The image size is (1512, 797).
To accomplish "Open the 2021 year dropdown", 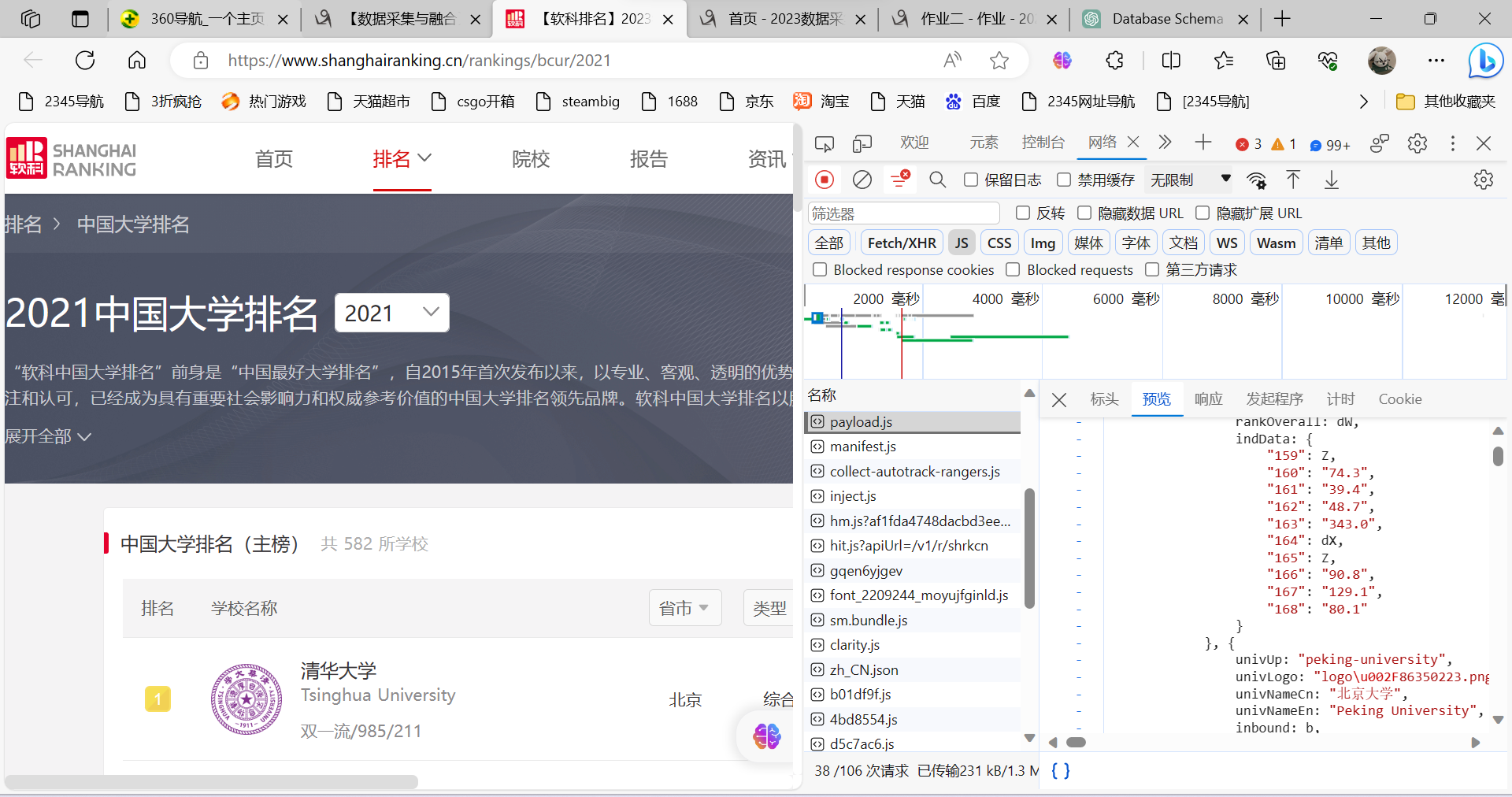I will (392, 313).
